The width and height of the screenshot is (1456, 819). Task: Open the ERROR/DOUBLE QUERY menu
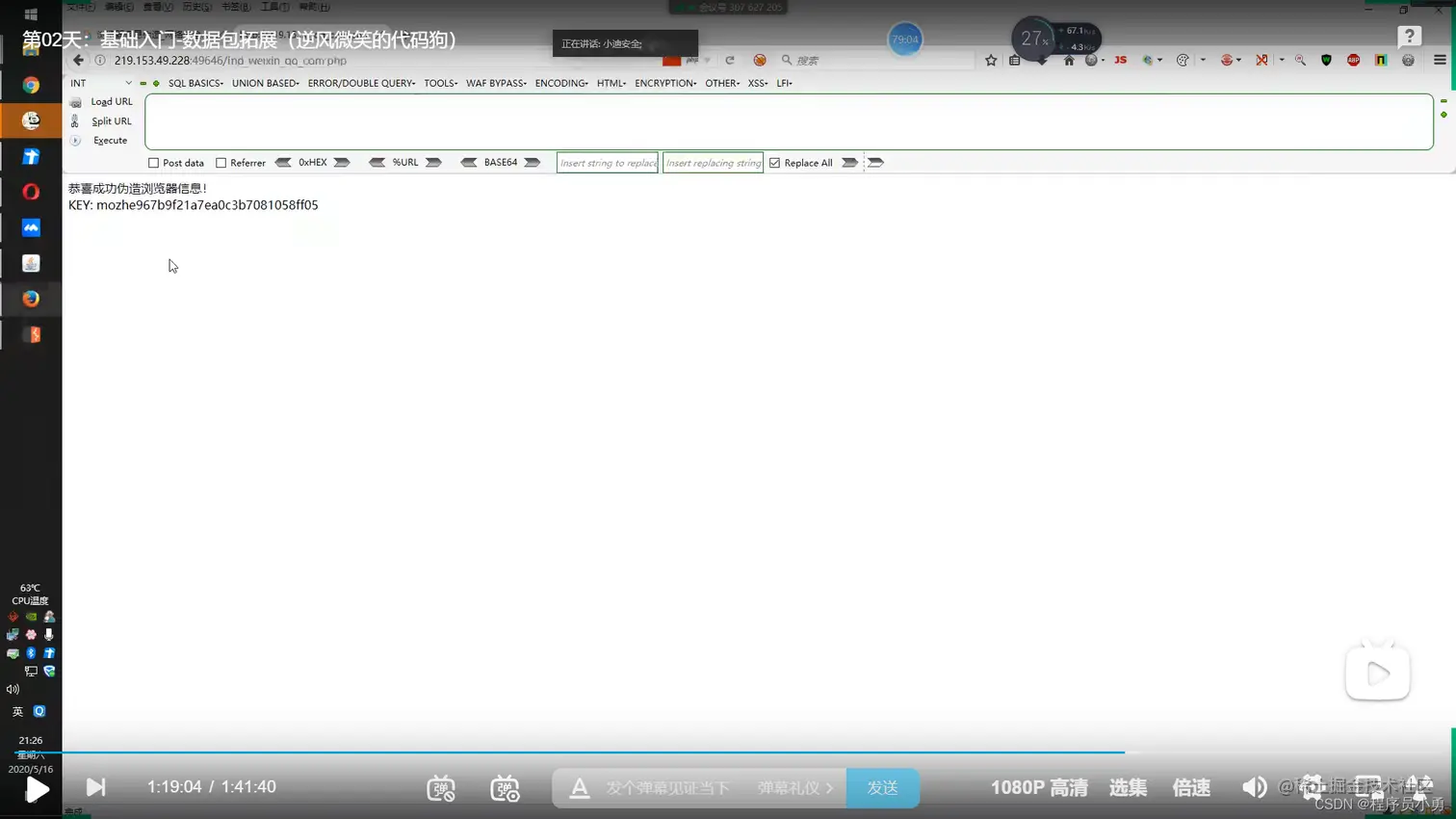click(x=361, y=83)
